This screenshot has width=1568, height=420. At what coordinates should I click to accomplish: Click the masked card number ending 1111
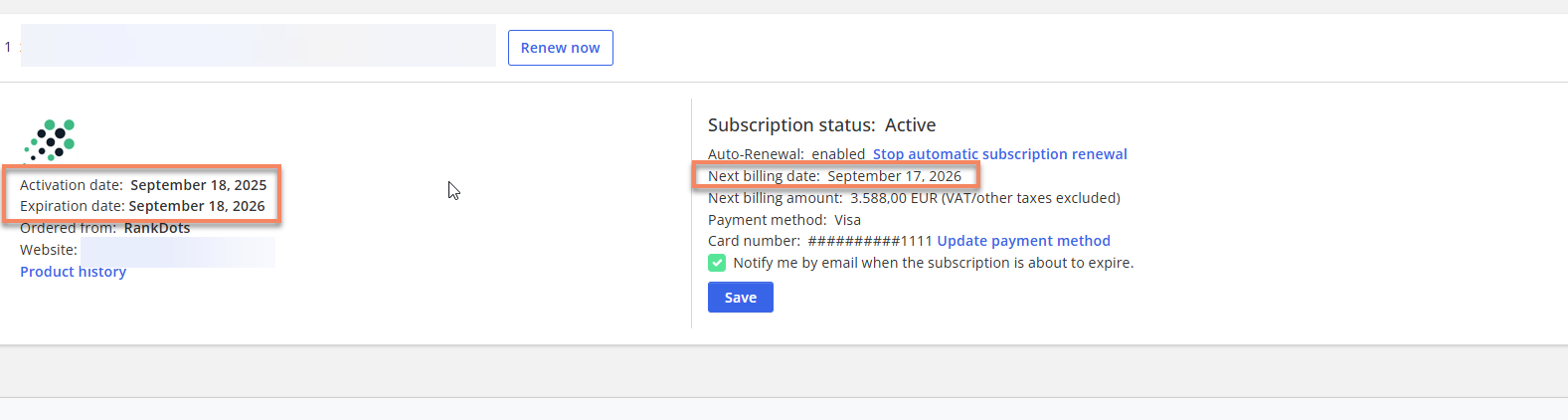[869, 241]
